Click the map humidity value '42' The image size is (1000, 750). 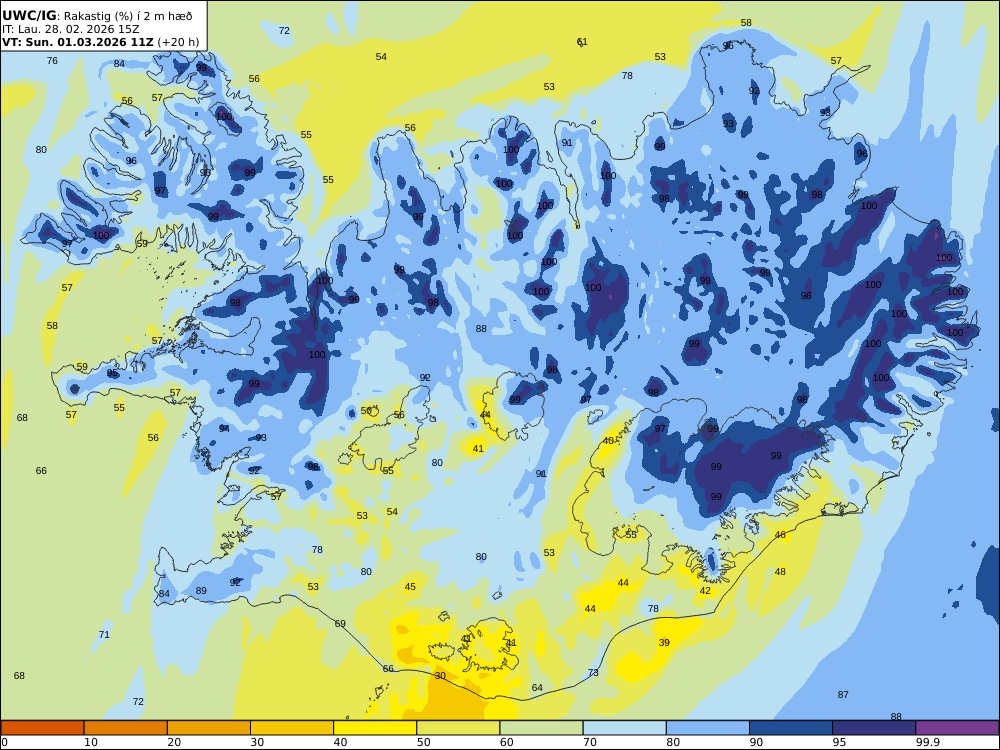tap(705, 591)
